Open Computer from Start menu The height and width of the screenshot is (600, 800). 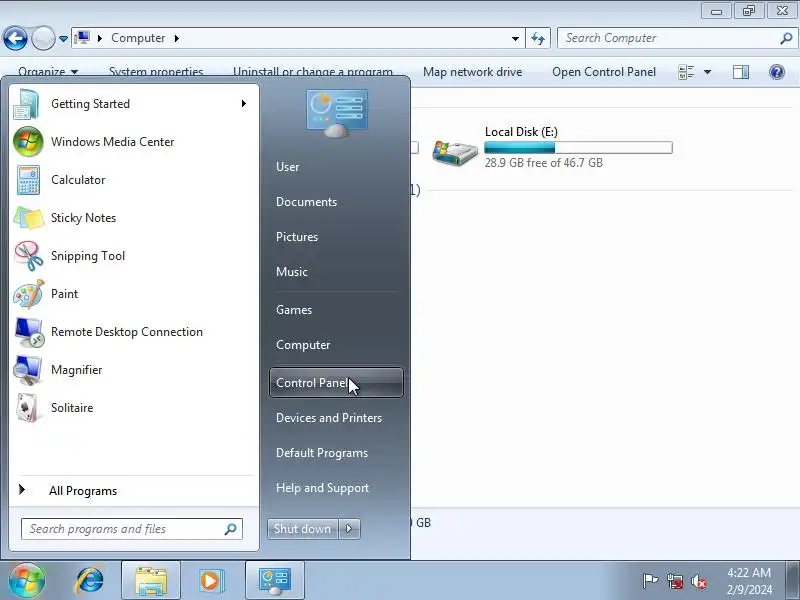click(x=336, y=345)
